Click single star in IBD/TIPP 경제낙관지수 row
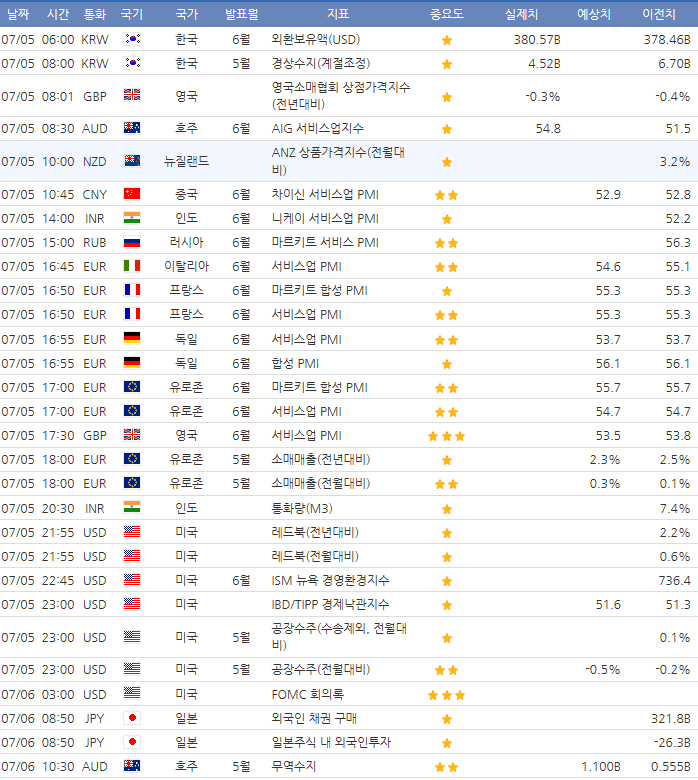 click(x=447, y=605)
